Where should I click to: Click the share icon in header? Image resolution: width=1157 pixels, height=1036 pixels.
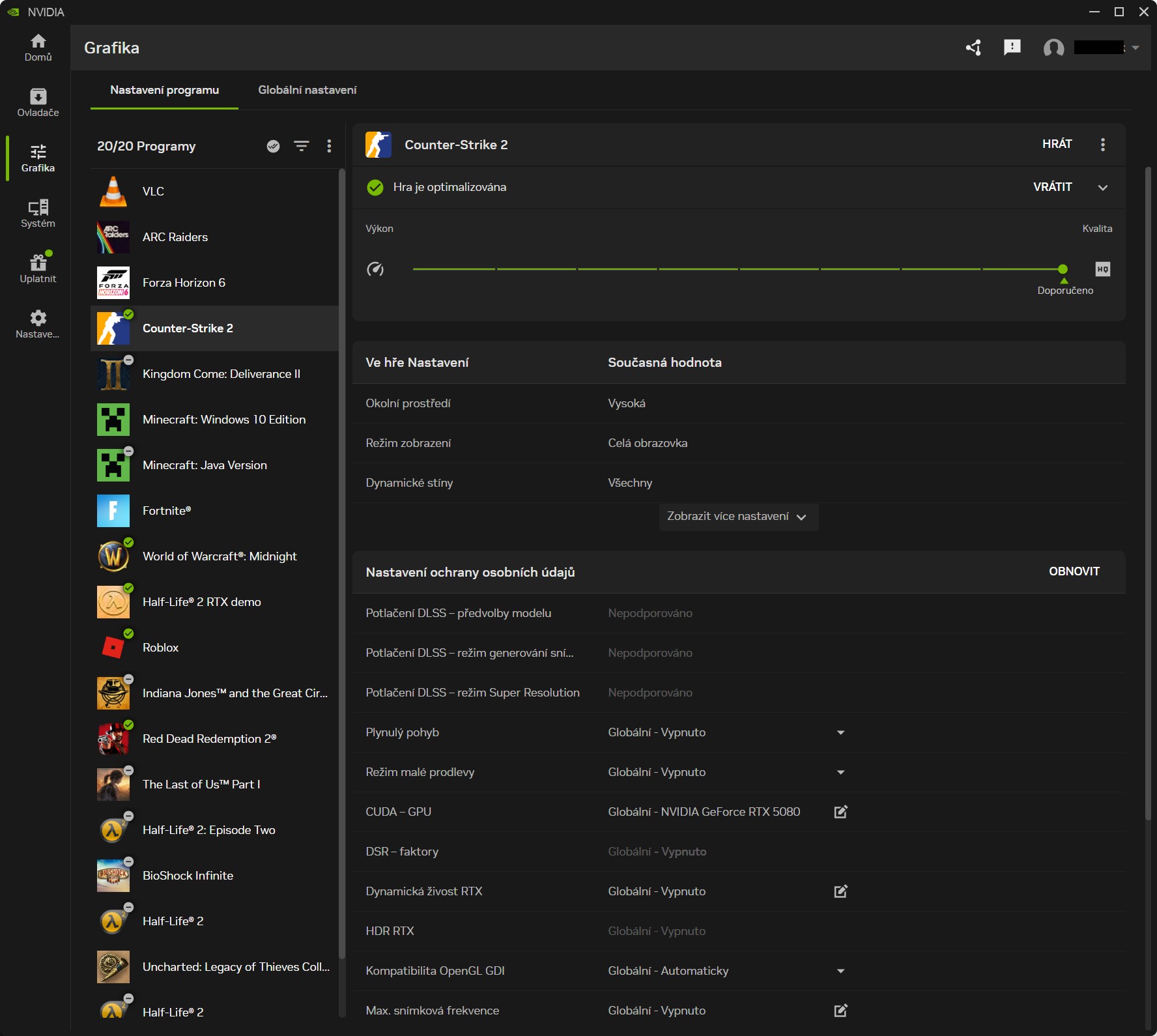pos(973,48)
